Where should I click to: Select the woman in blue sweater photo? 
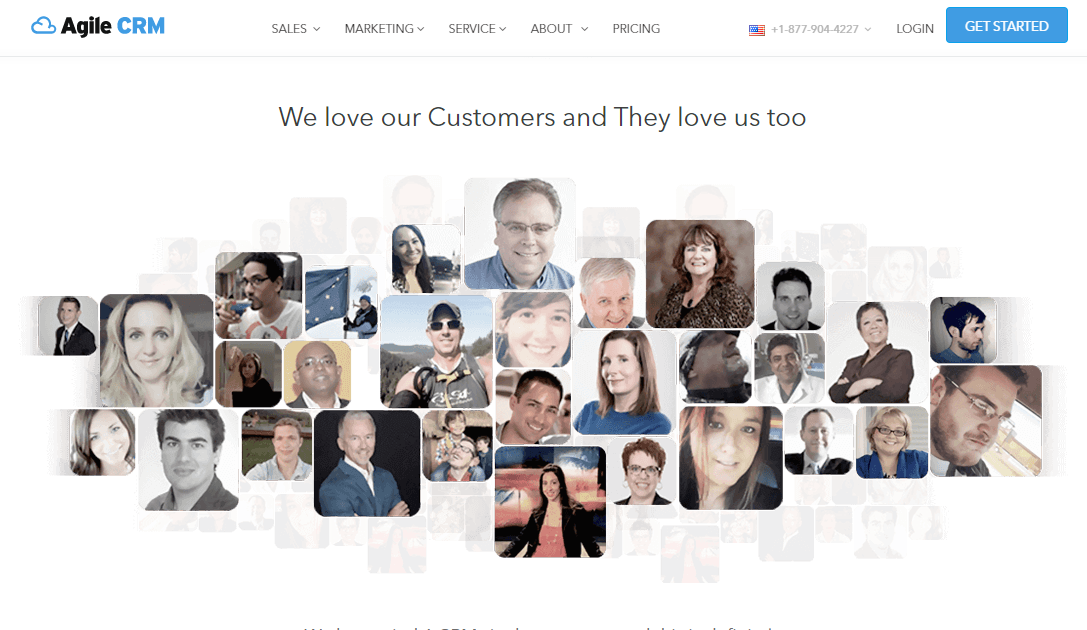[x=624, y=383]
